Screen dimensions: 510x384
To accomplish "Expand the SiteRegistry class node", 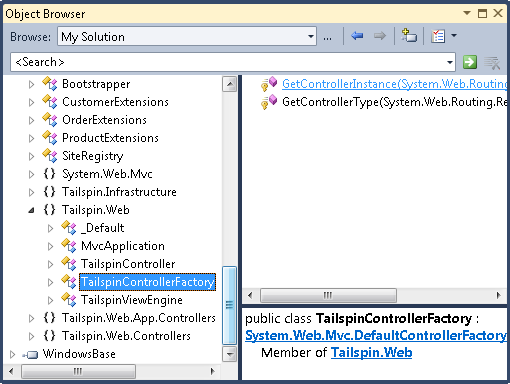I will coord(31,156).
